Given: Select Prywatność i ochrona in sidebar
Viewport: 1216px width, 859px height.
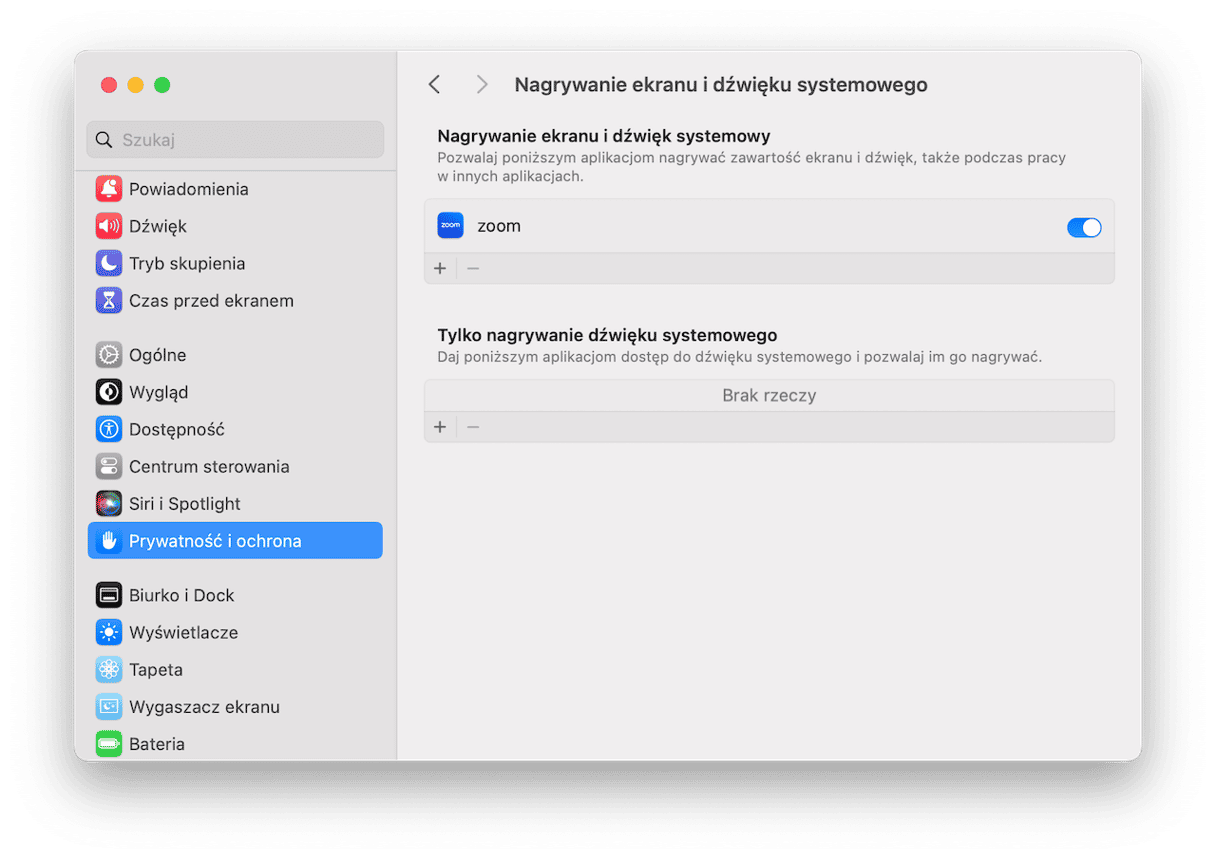Looking at the screenshot, I should point(235,541).
